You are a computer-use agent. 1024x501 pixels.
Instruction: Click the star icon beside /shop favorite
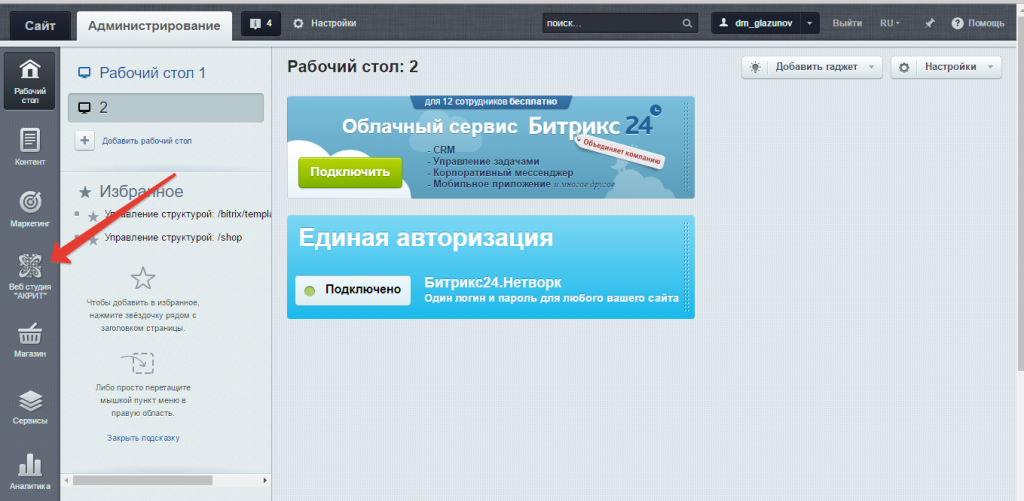93,240
